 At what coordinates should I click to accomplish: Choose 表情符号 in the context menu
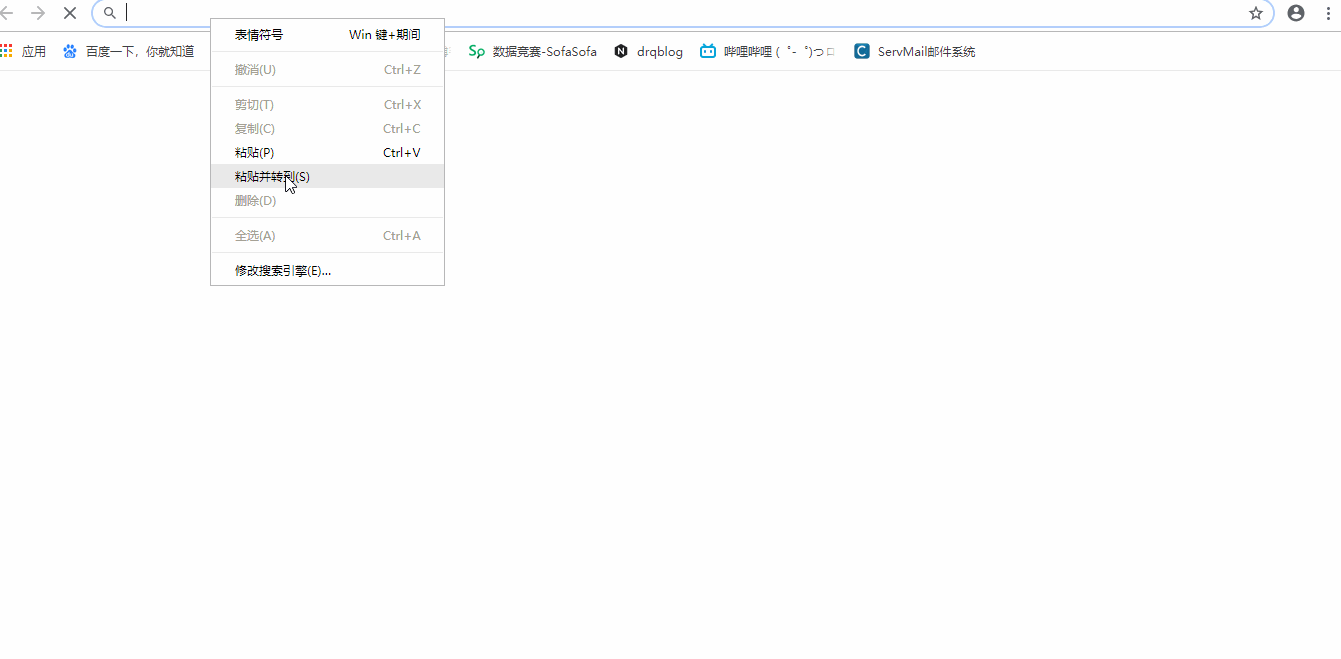tap(327, 35)
